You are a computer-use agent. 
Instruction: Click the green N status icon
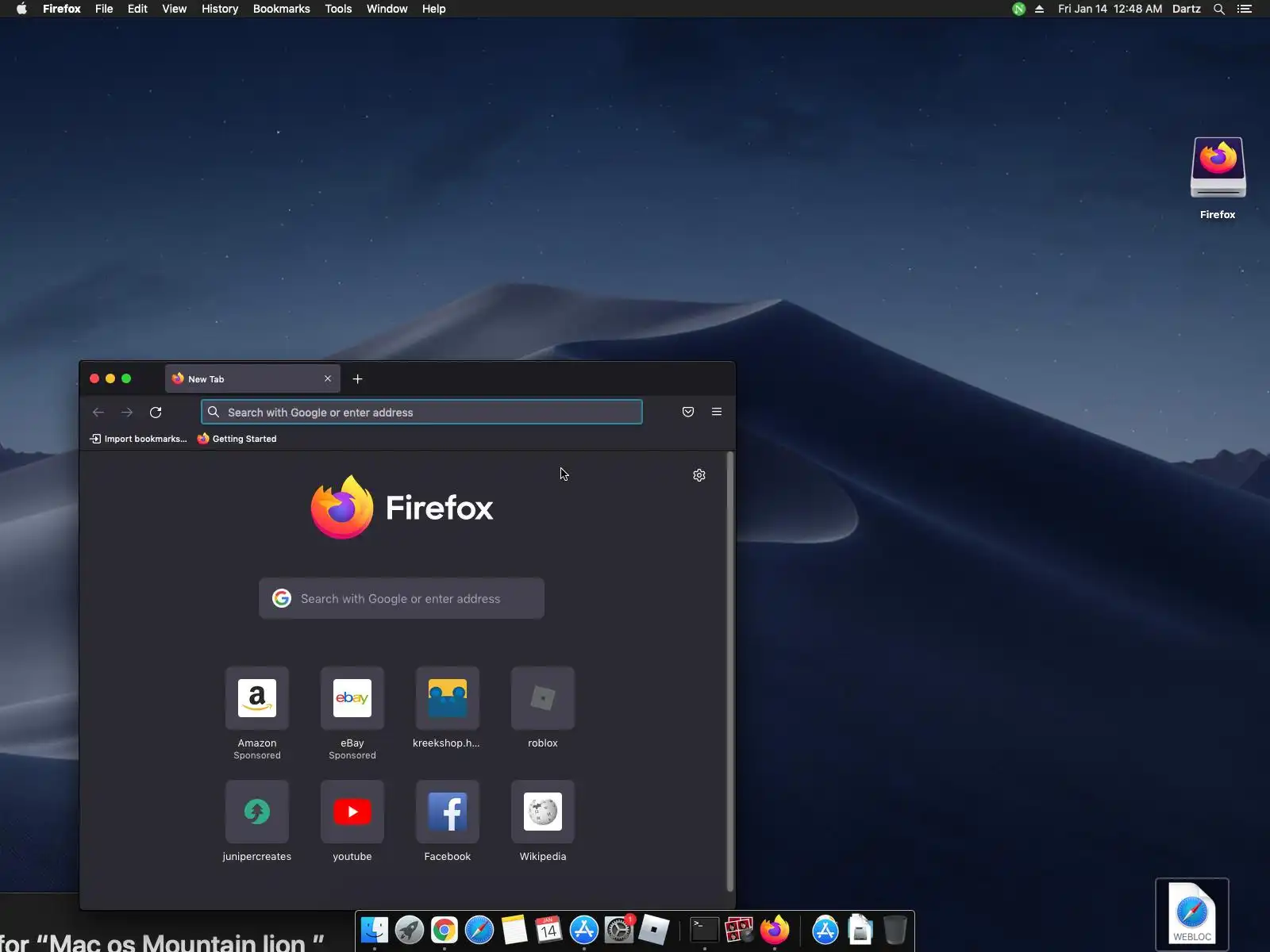(1018, 9)
